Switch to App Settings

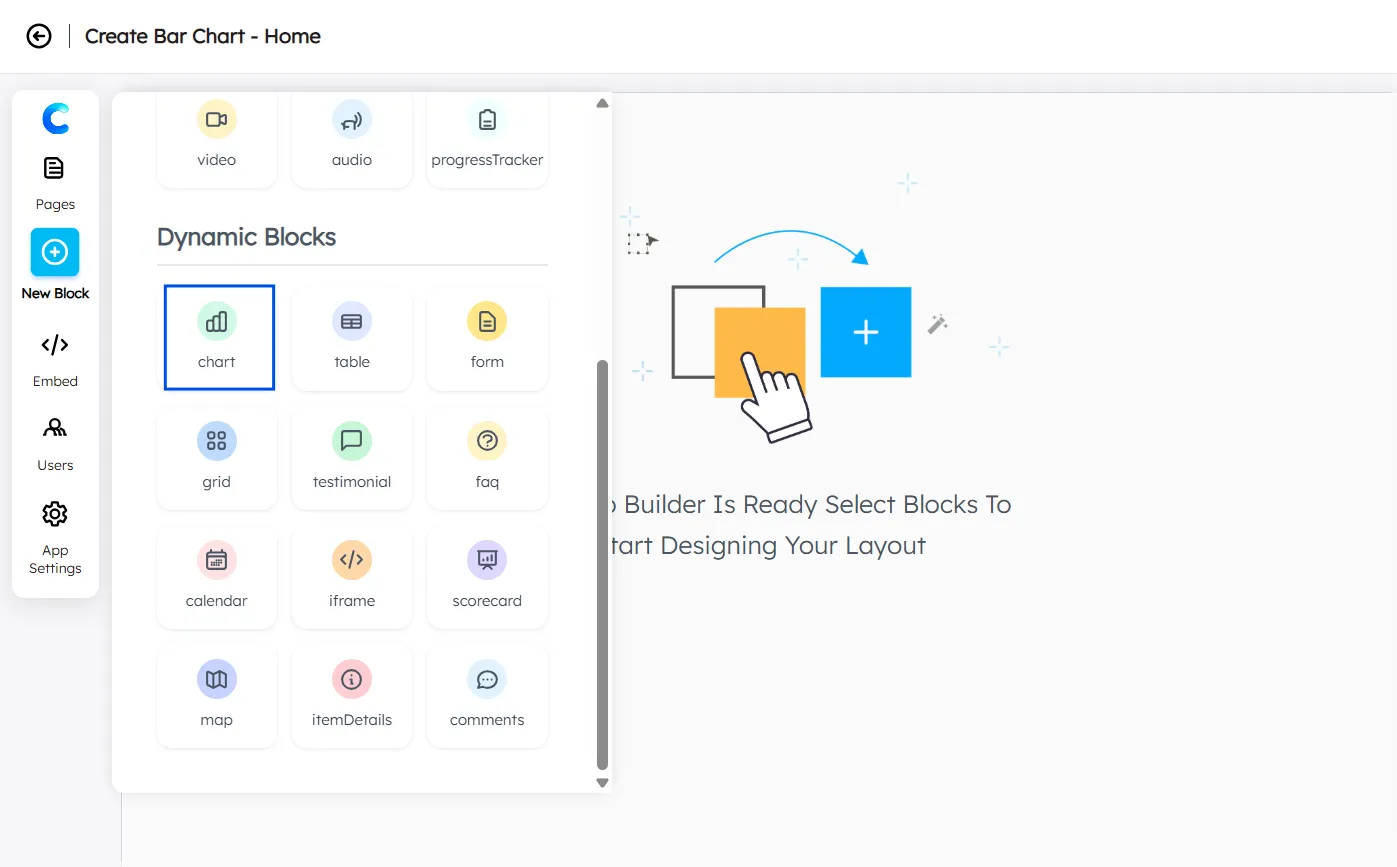click(x=55, y=536)
